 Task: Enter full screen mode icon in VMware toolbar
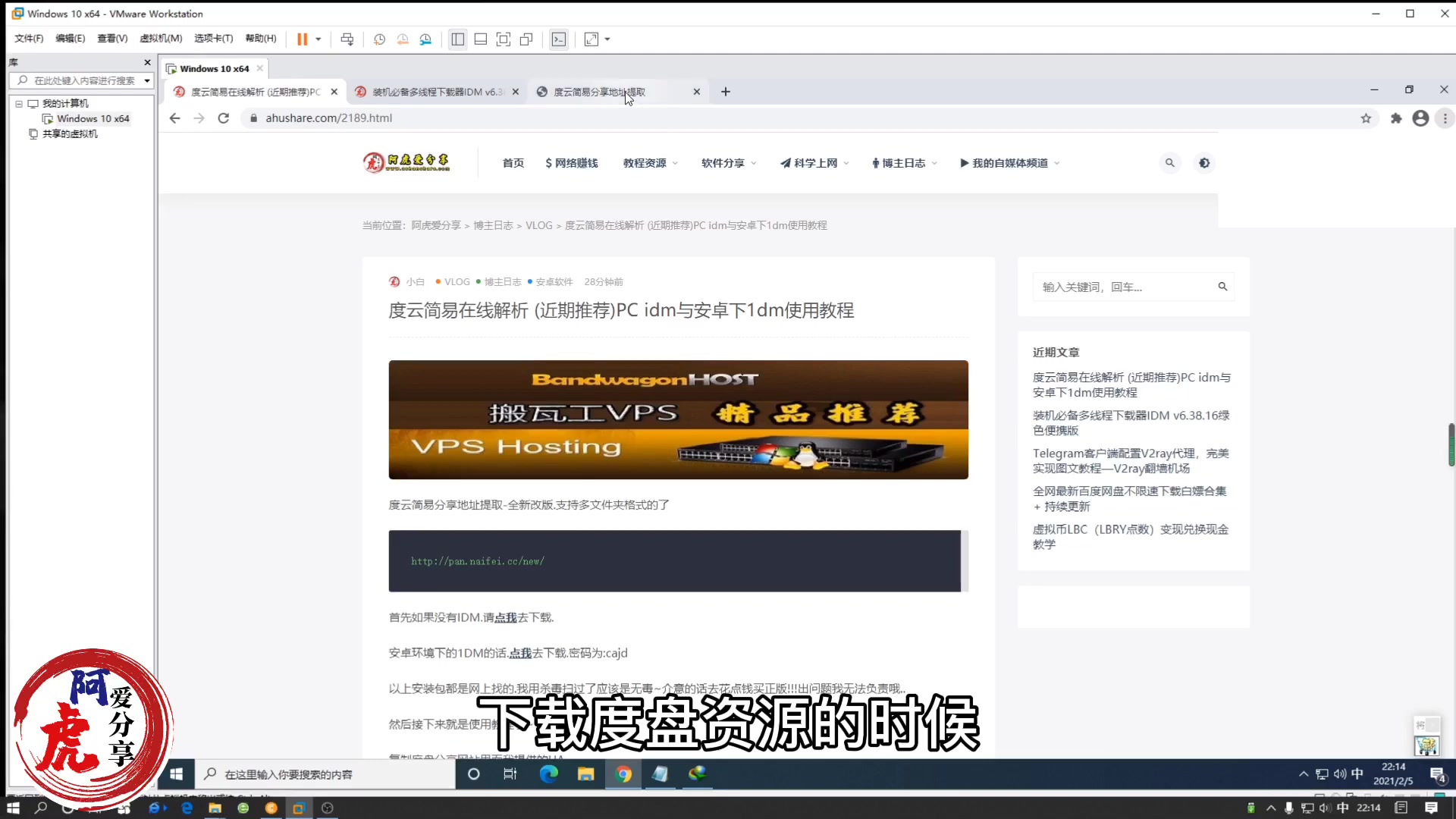[x=504, y=39]
